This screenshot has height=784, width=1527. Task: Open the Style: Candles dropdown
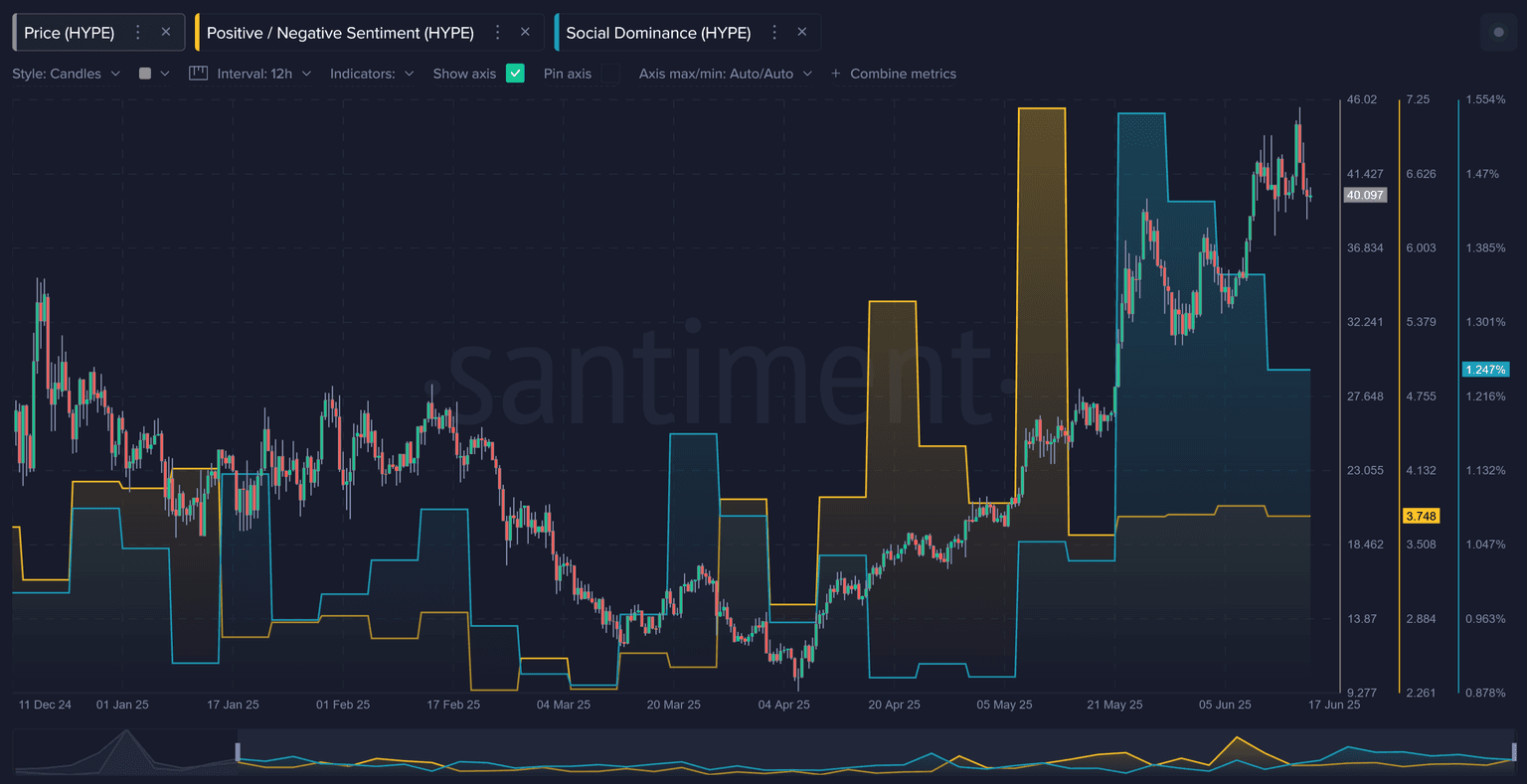point(66,74)
